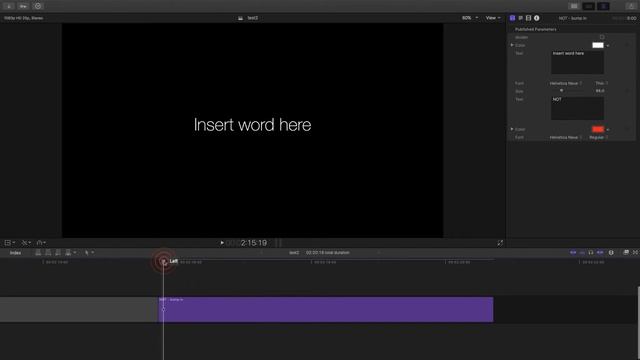Open the enhancements popup menu
The height and width of the screenshot is (360, 640).
point(41,243)
